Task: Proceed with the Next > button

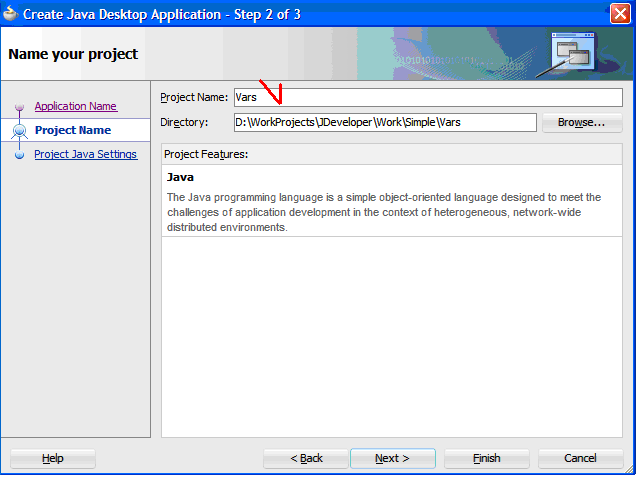Action: pyautogui.click(x=392, y=458)
